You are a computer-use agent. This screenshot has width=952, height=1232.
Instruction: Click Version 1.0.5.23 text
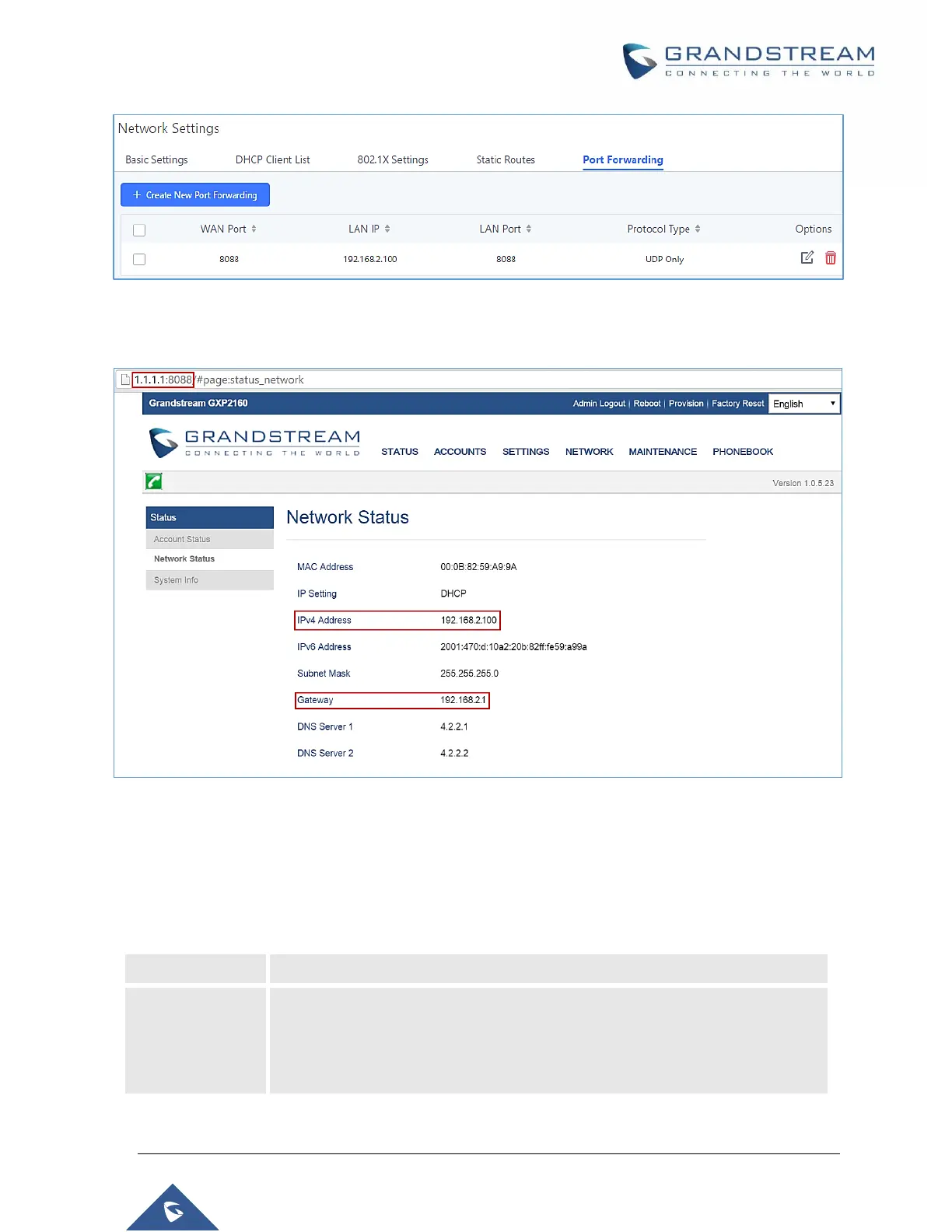click(803, 483)
